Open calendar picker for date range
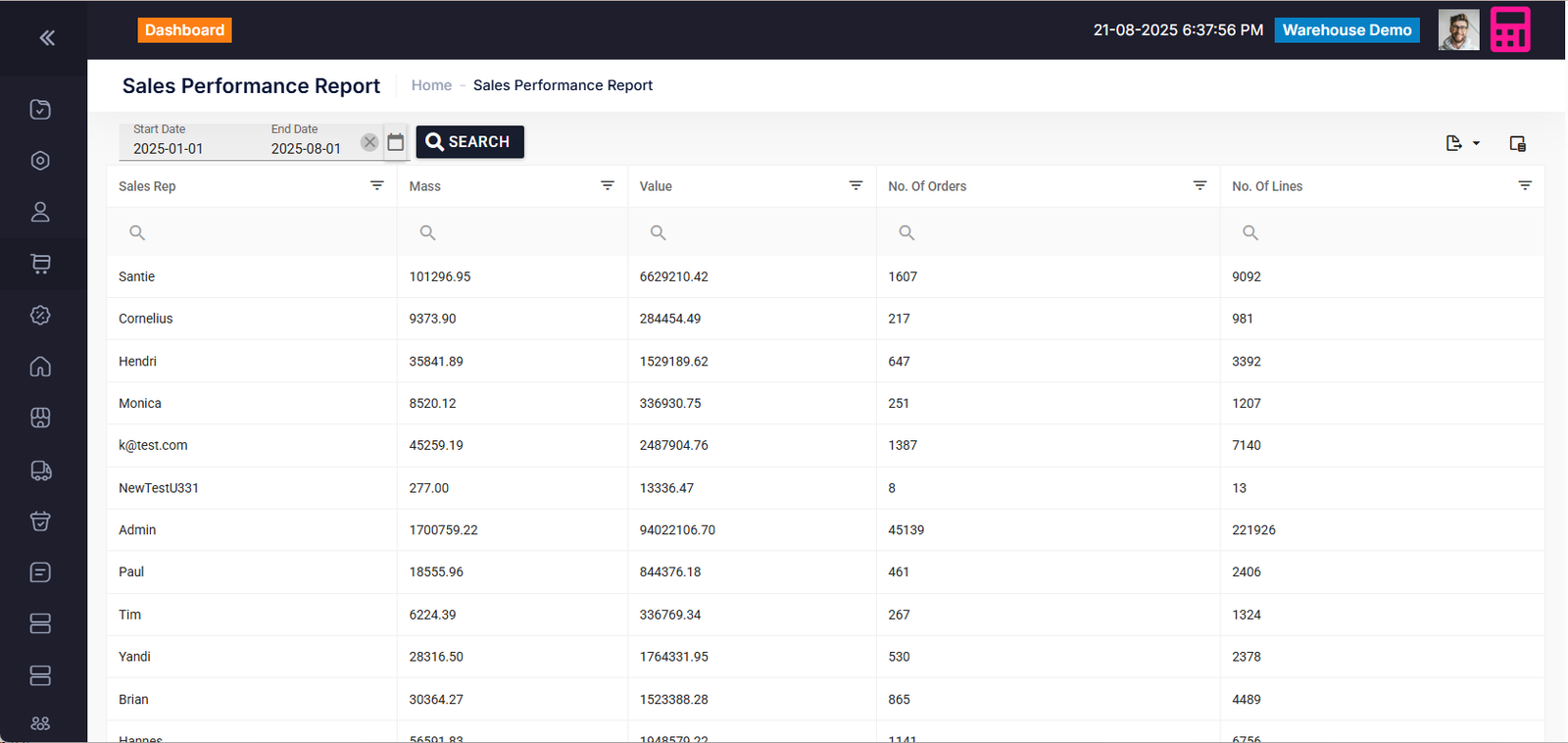Screen dimensions: 1568x743 point(395,142)
